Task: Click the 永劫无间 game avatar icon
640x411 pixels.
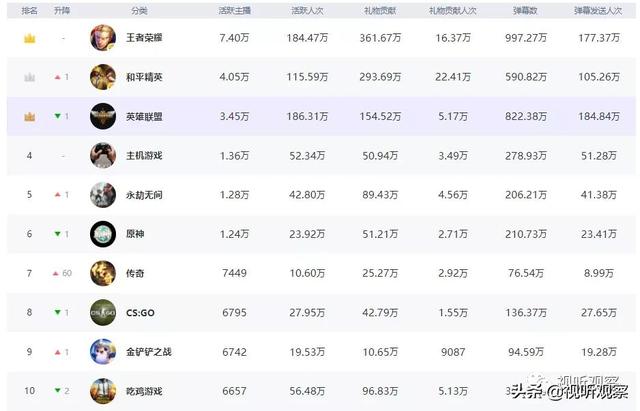Action: pos(102,194)
